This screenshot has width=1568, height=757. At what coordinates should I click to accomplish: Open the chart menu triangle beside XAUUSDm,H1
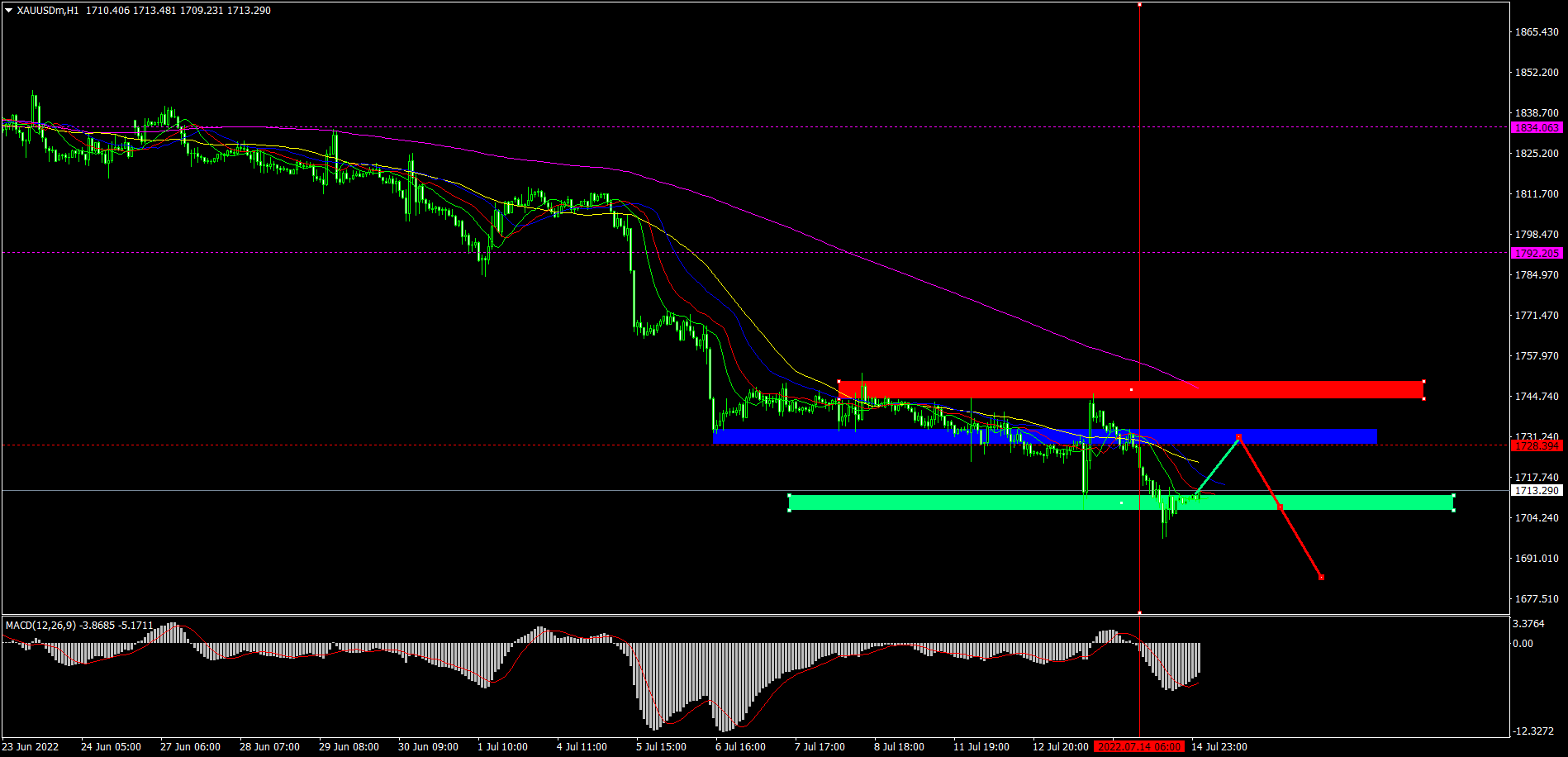(x=9, y=11)
